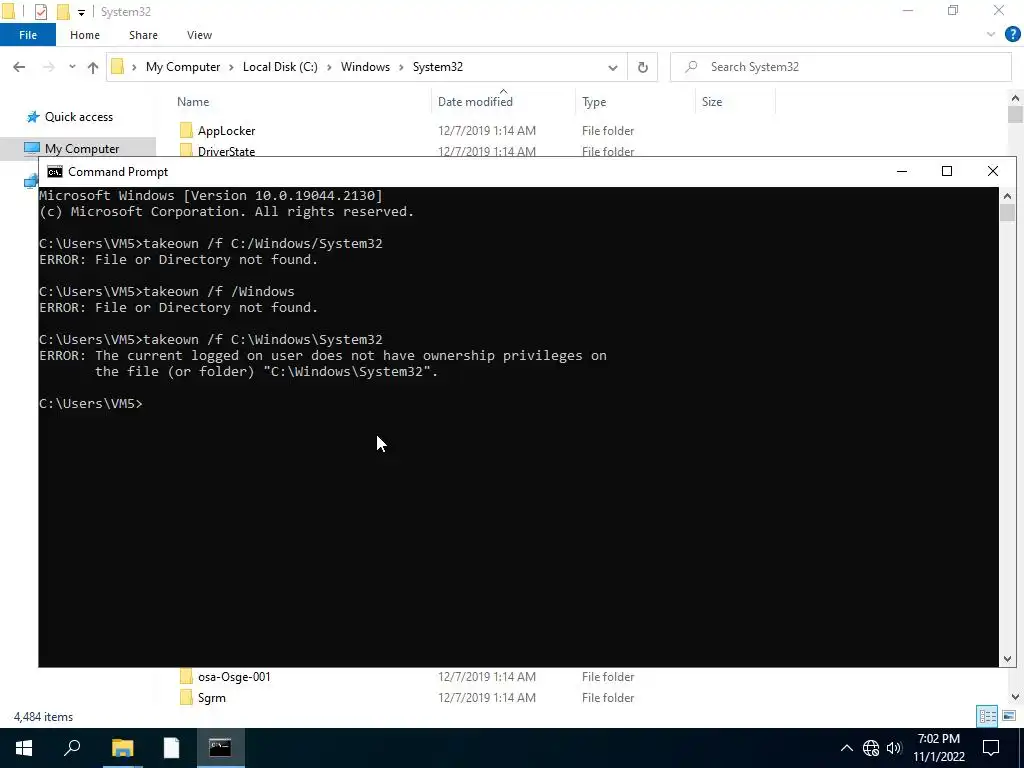The image size is (1024, 768).
Task: Click the AppLocker folder icon
Action: pos(186,130)
